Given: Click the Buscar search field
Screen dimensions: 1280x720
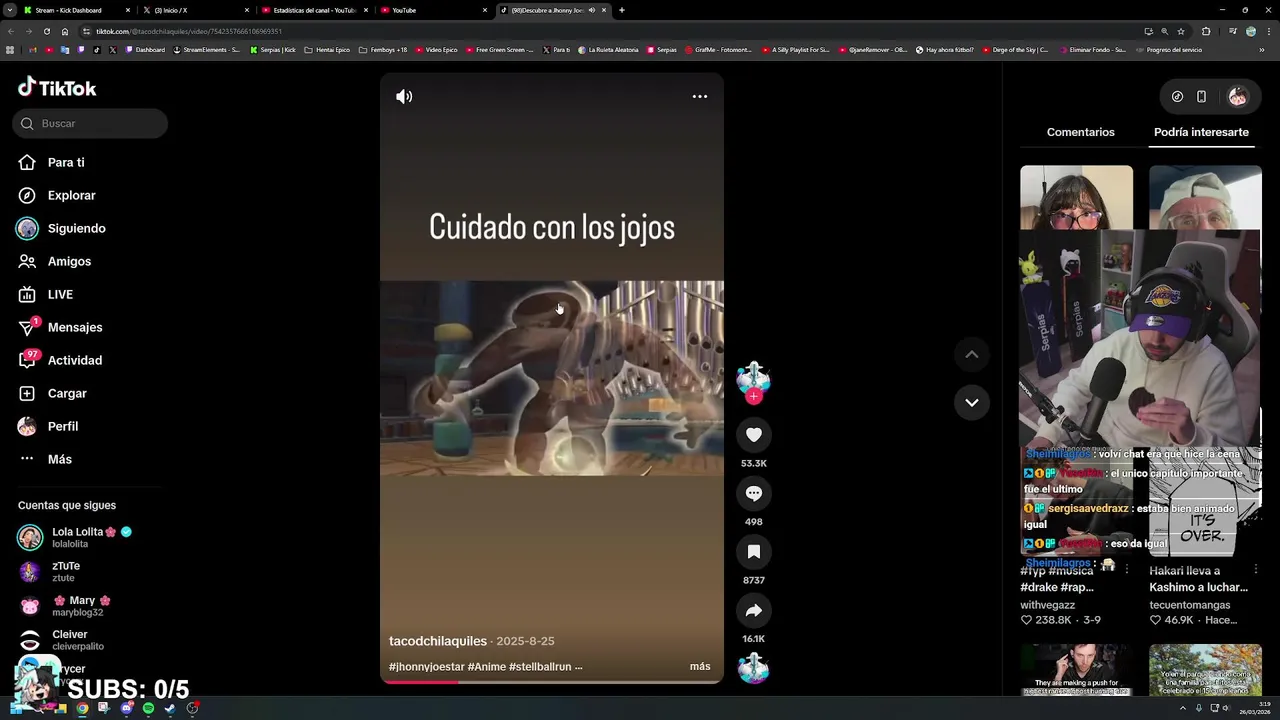Looking at the screenshot, I should tap(90, 123).
